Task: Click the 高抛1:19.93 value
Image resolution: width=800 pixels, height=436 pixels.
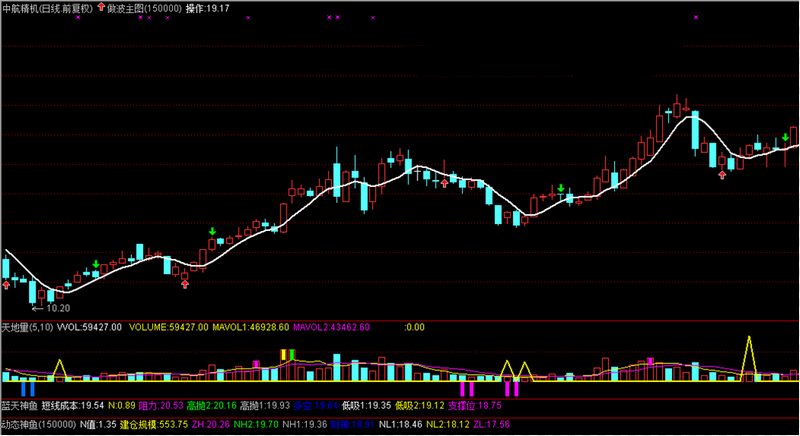Action: coord(265,405)
